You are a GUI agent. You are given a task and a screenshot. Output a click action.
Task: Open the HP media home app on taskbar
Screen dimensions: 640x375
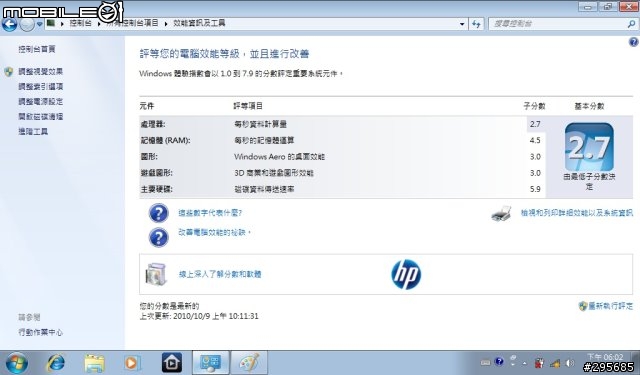click(172, 363)
